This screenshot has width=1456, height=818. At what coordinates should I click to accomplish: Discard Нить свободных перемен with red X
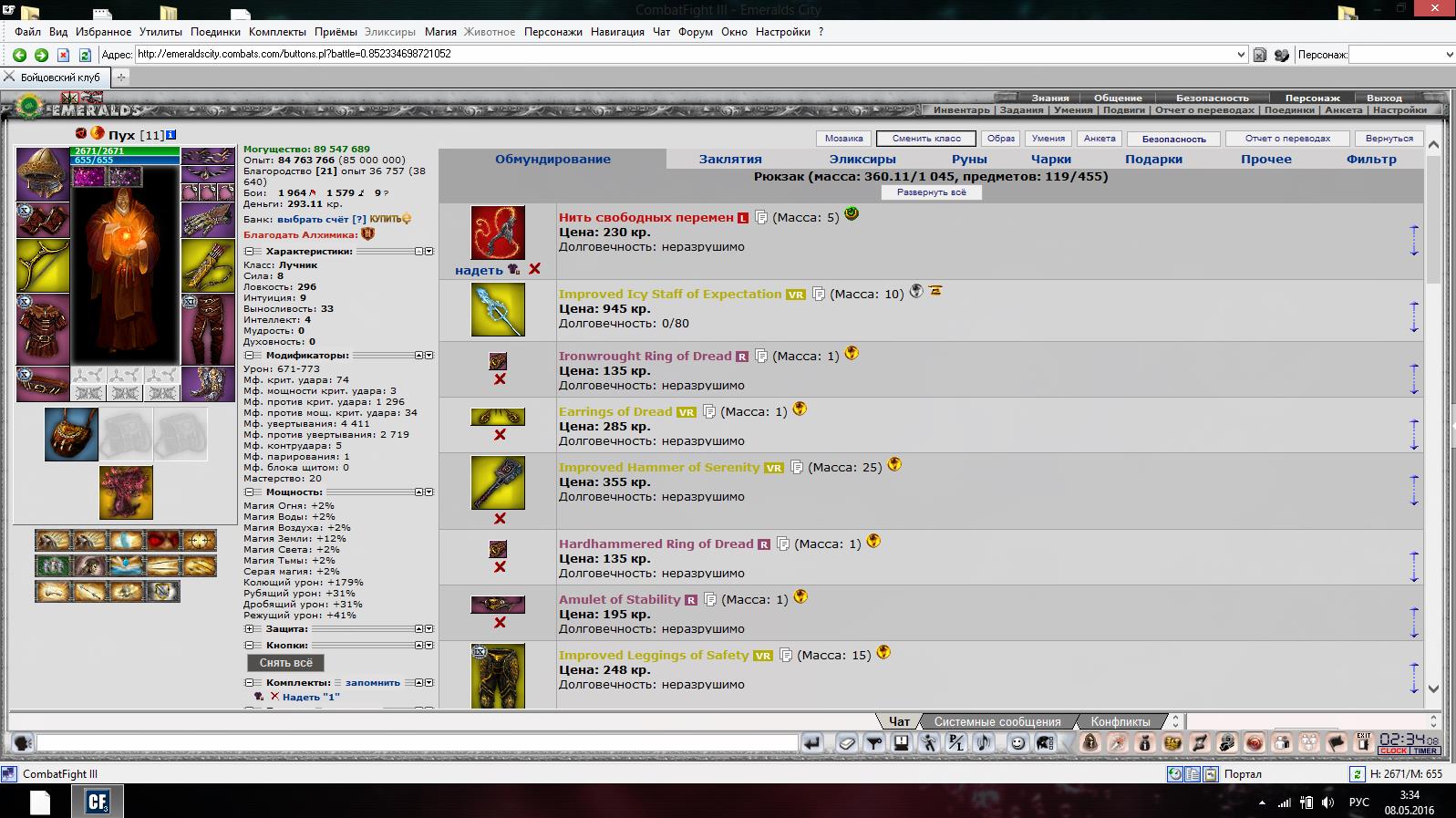[x=535, y=269]
